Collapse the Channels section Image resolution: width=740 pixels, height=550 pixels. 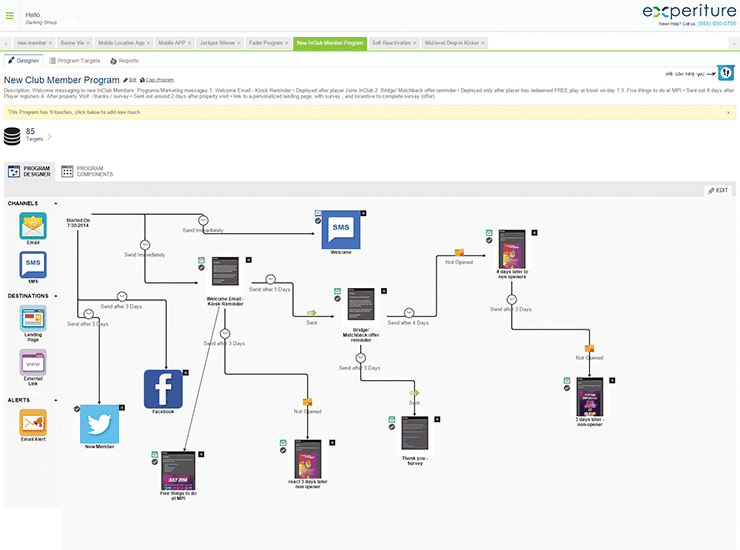coord(56,203)
